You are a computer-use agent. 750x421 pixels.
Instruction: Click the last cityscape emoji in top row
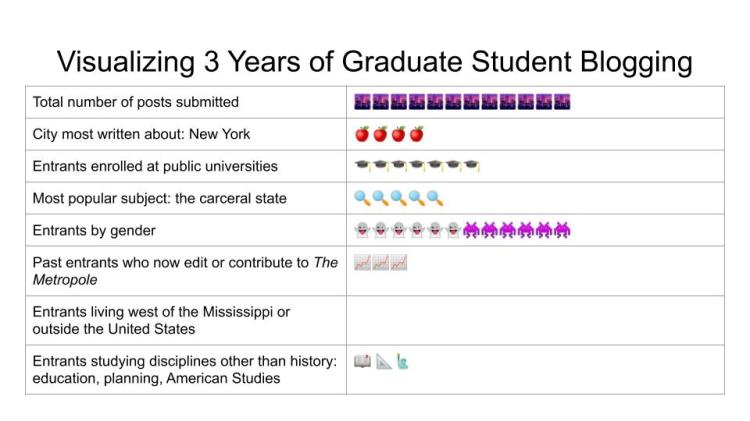pyautogui.click(x=562, y=102)
